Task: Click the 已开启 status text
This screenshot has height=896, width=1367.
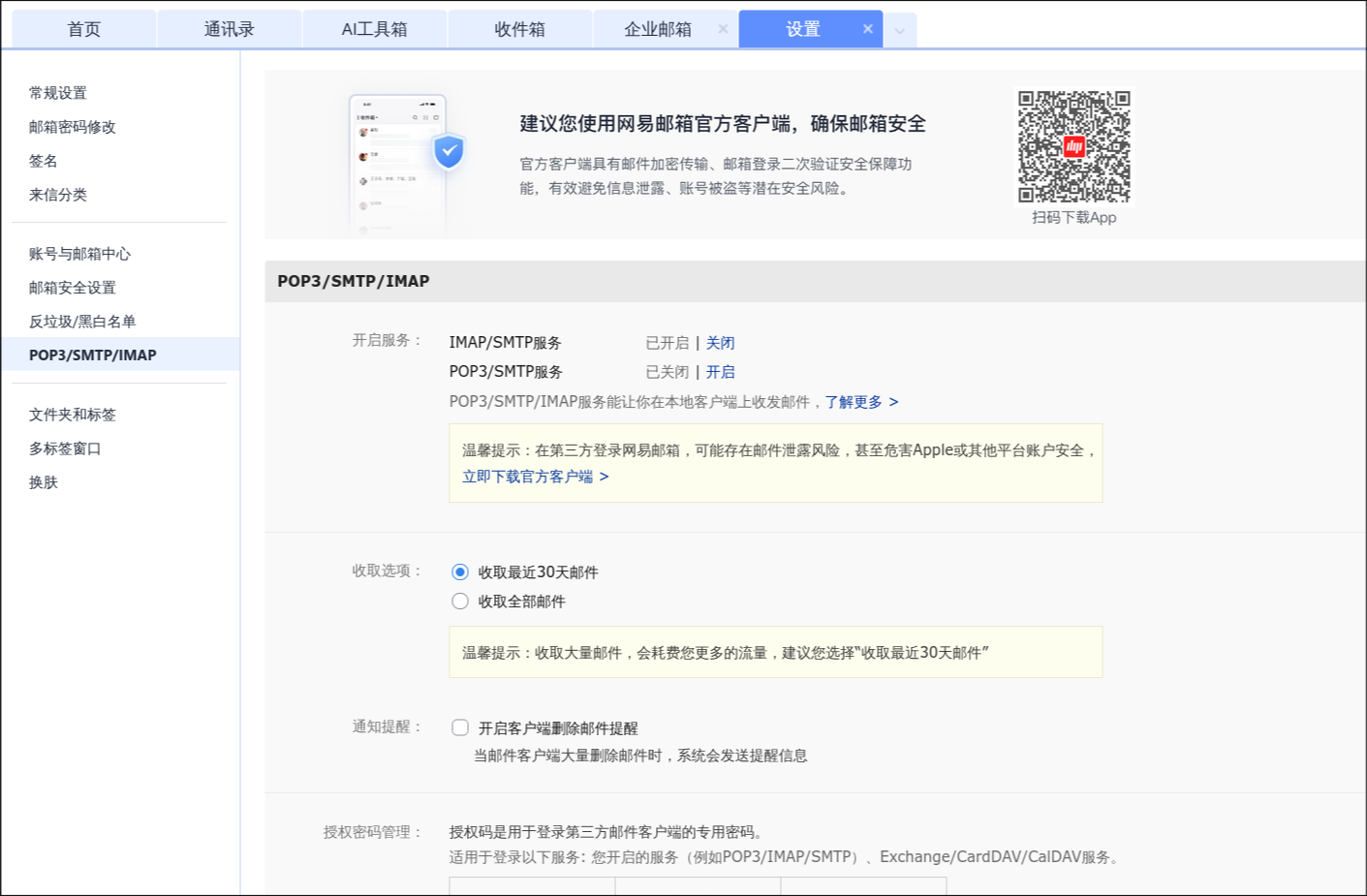Action: (668, 343)
